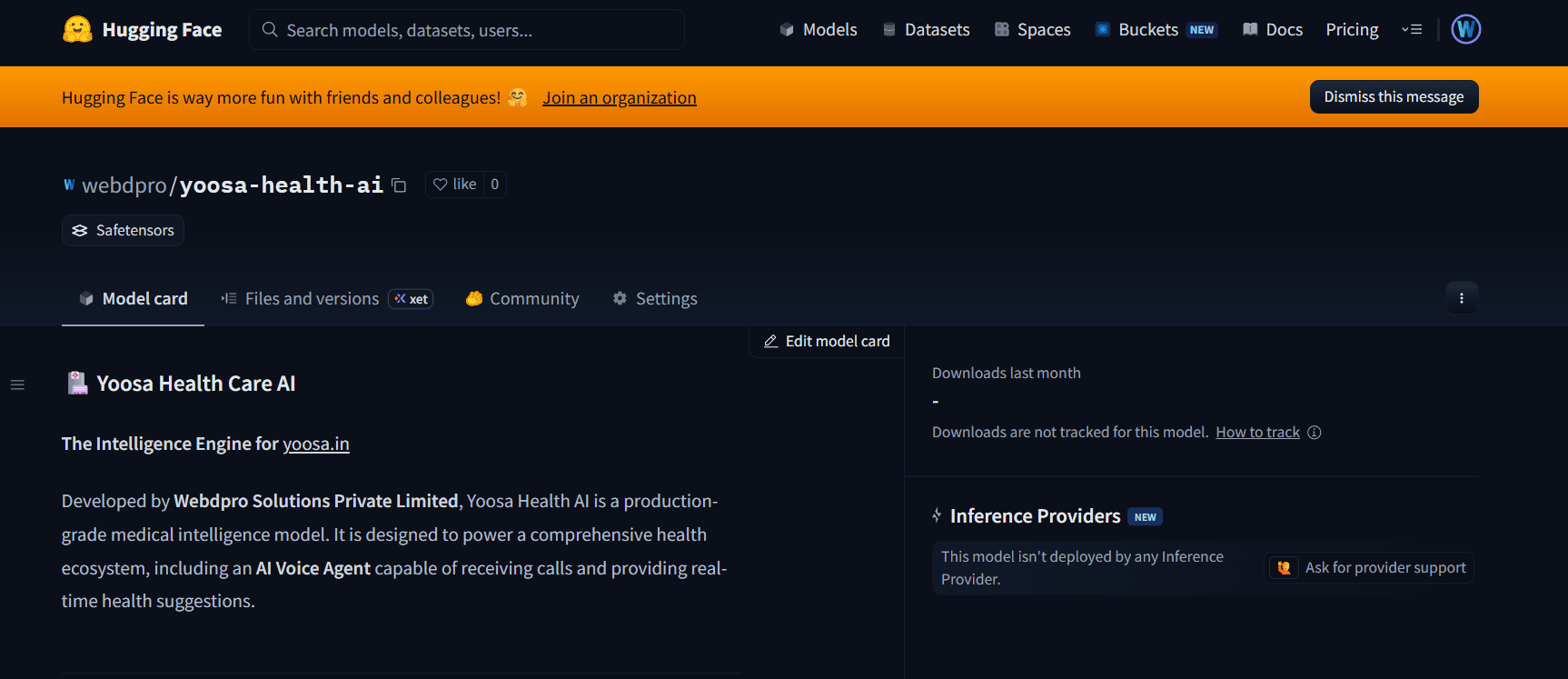The image size is (1568, 679).
Task: Open the table of contents sidebar icon
Action: [17, 384]
